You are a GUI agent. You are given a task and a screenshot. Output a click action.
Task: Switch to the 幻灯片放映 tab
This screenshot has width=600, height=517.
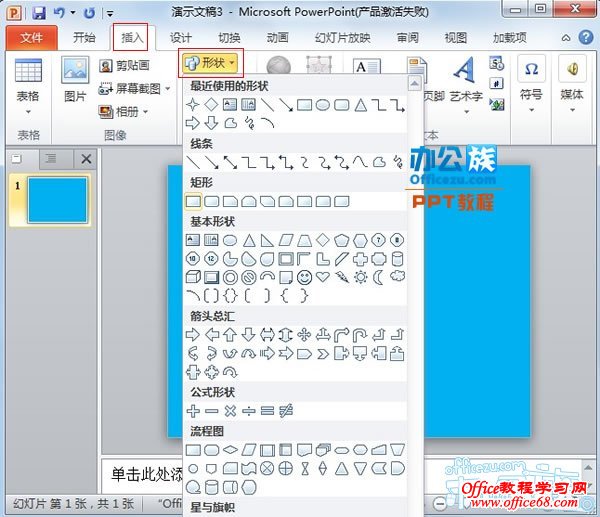coord(342,38)
